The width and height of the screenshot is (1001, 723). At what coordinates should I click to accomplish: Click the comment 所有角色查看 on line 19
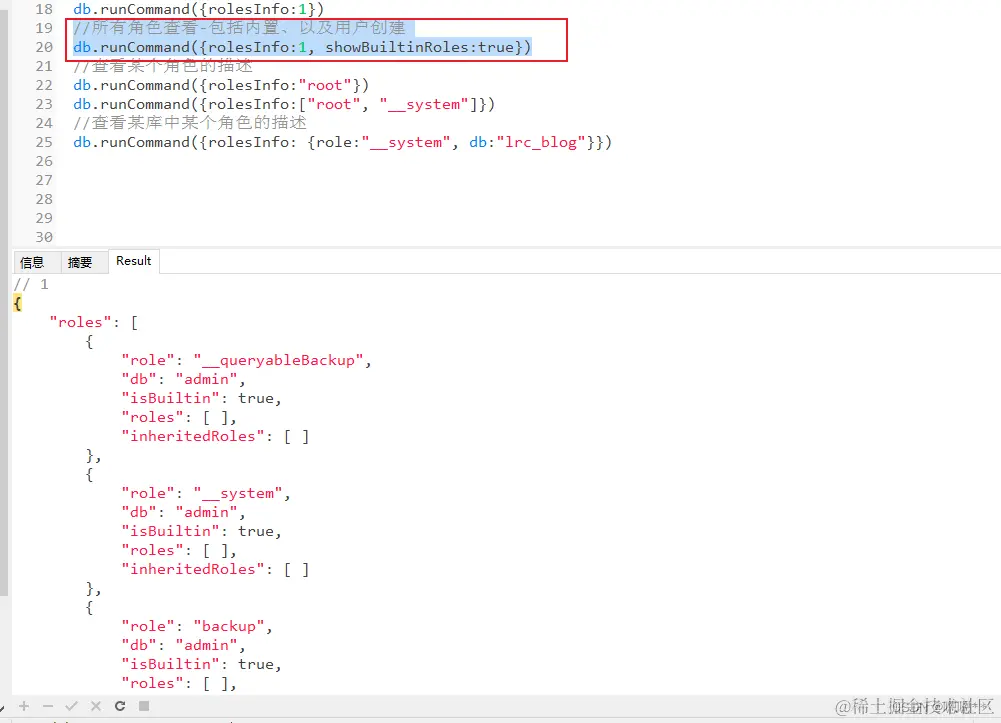tap(145, 28)
